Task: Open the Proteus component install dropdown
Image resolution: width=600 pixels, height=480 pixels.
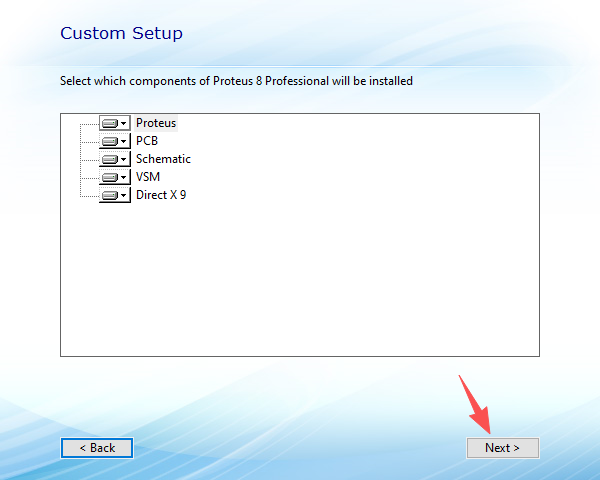Action: click(115, 123)
